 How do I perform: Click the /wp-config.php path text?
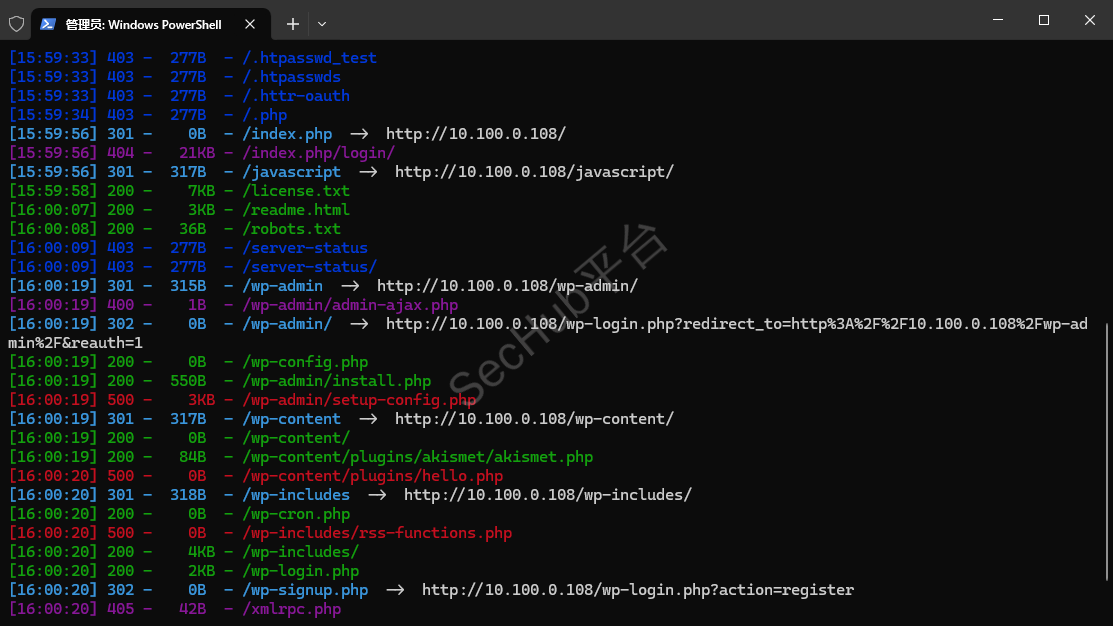pos(305,362)
